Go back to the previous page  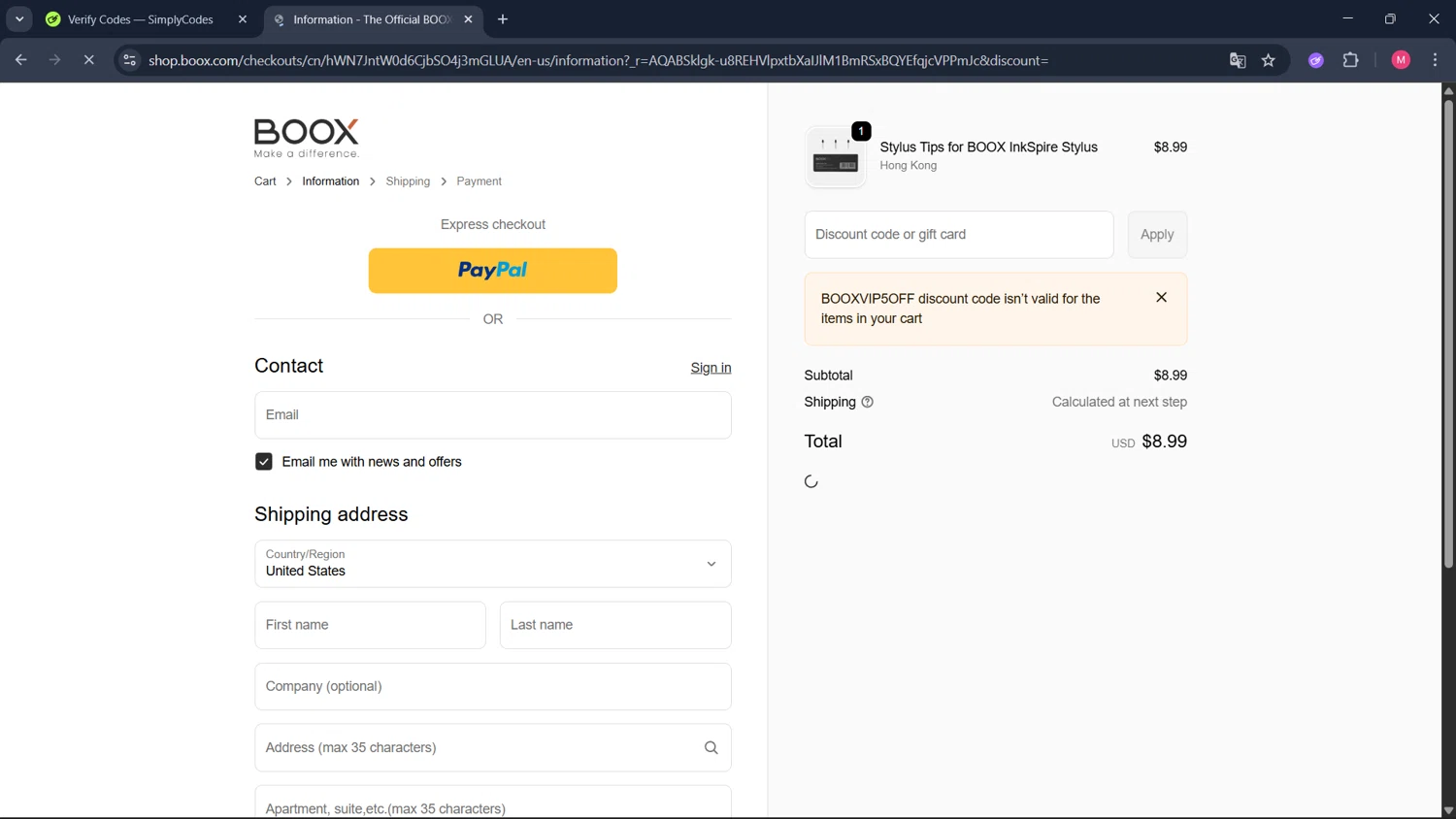[21, 60]
